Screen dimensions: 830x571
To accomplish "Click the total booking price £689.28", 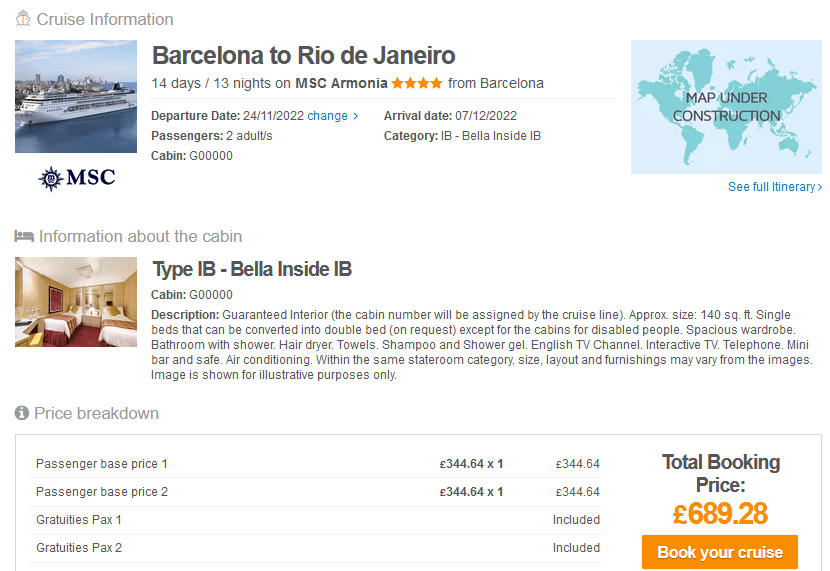I will 720,514.
